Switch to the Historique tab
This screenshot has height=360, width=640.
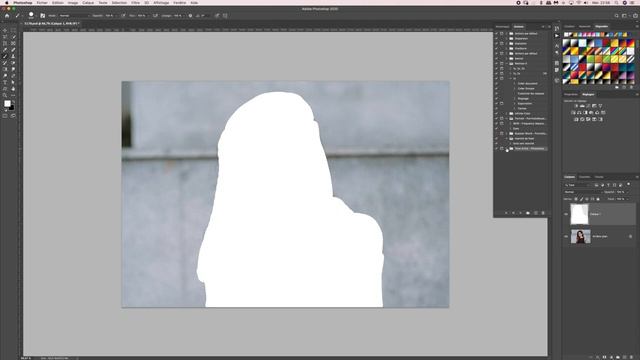[x=502, y=27]
